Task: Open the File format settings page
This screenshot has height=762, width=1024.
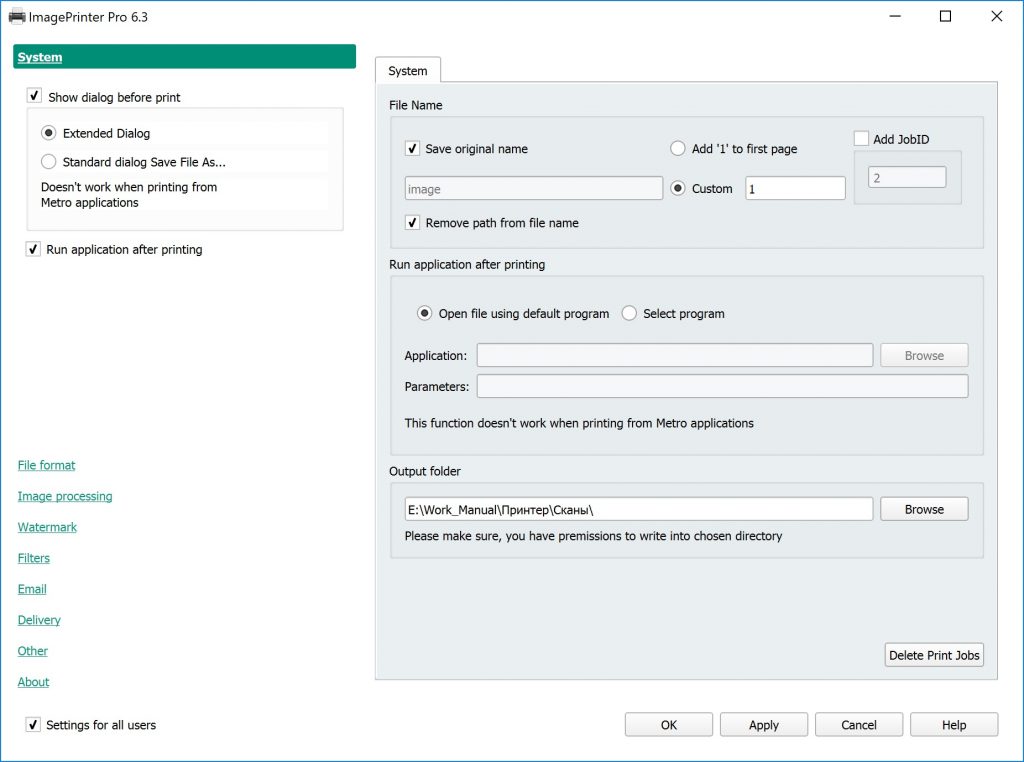Action: (46, 464)
